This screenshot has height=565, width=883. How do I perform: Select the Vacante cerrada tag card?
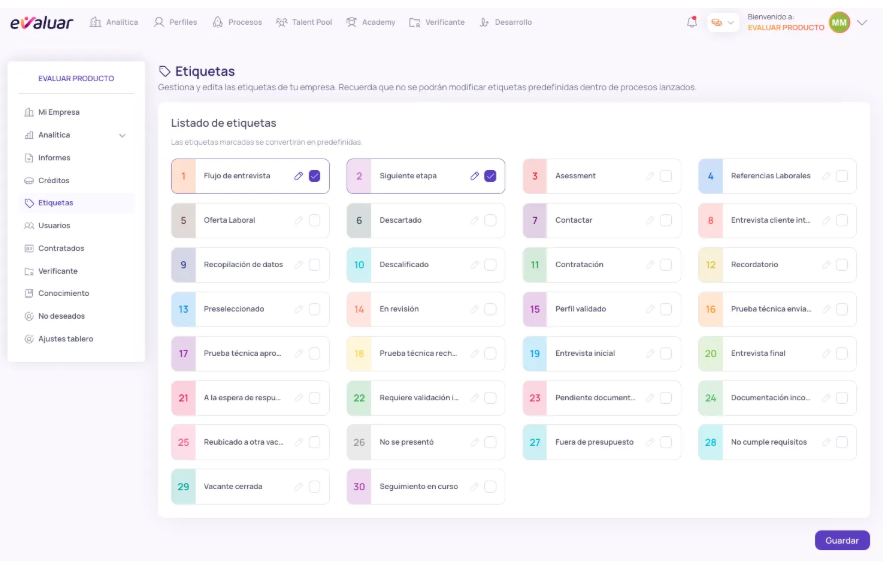(x=240, y=487)
